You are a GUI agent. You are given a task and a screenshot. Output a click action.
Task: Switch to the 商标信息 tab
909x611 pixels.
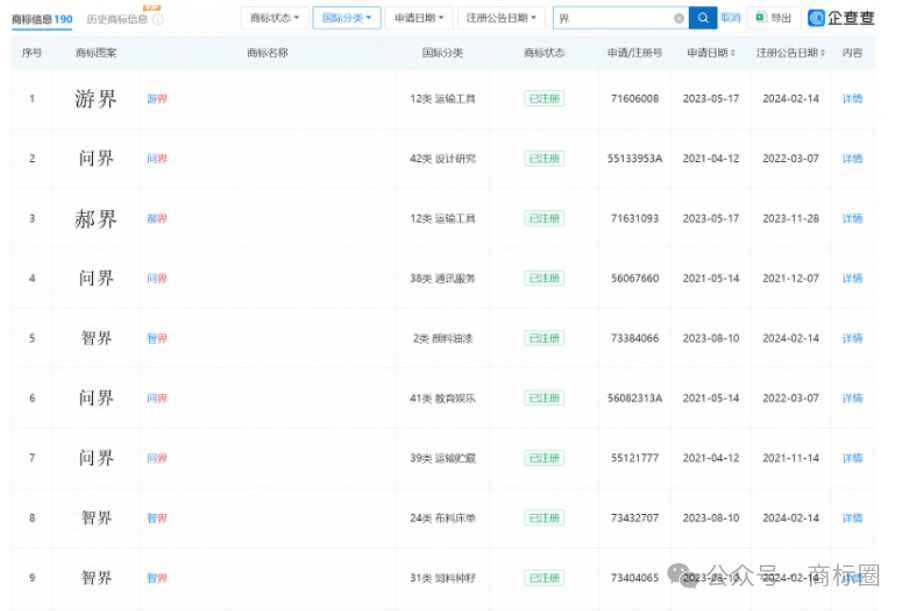(41, 19)
